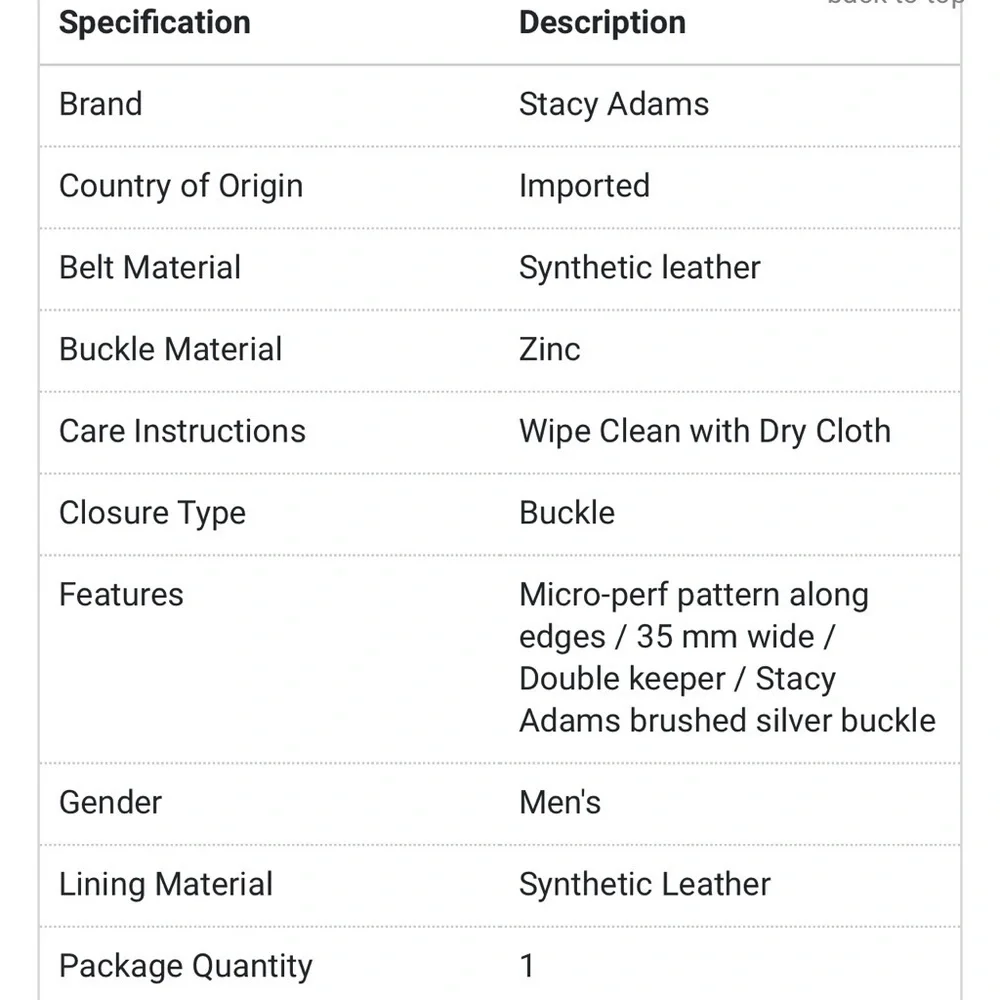The height and width of the screenshot is (1000, 1000).
Task: Click 'Wipe Clean with Dry Cloth' text
Action: [x=705, y=432]
